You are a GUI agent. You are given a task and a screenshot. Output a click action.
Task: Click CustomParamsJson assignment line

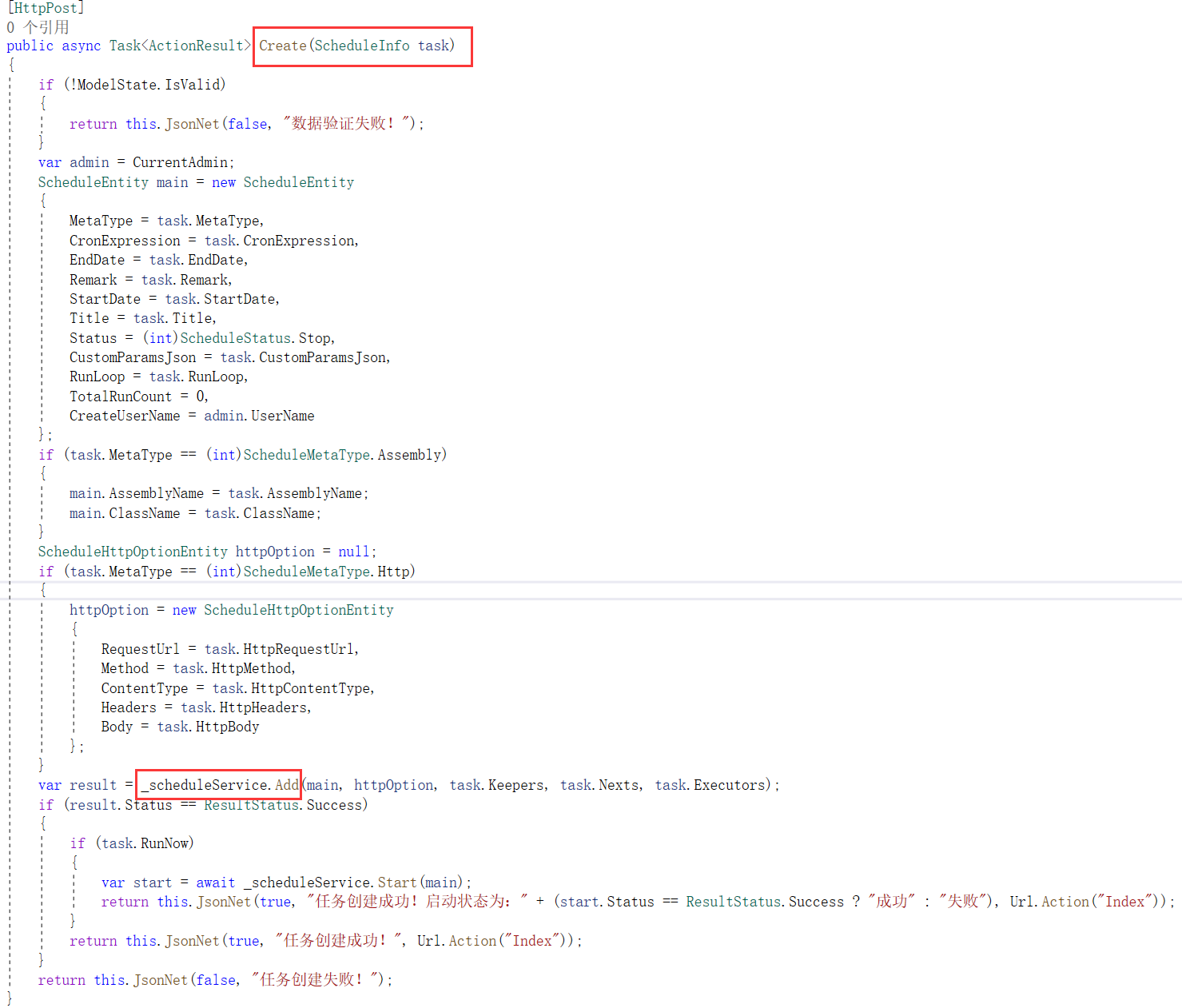[x=229, y=357]
